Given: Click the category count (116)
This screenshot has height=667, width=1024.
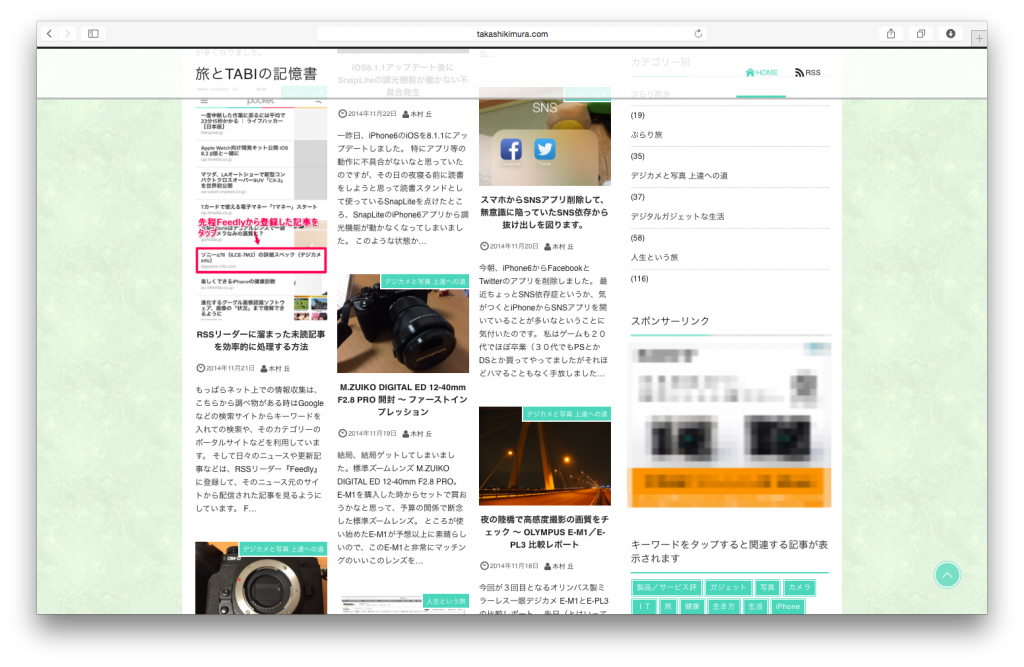Looking at the screenshot, I should click(x=639, y=279).
